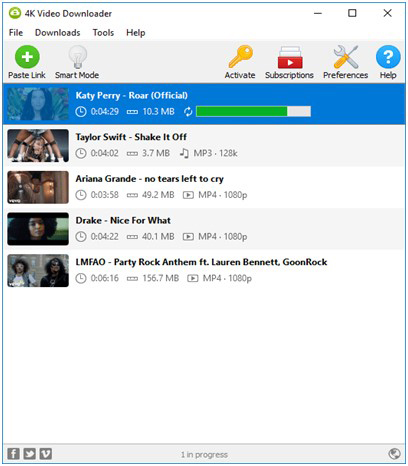Viewport: 408px width, 466px height.
Task: Click title 'Ariana Grande - no tears left to cry'
Action: click(150, 179)
